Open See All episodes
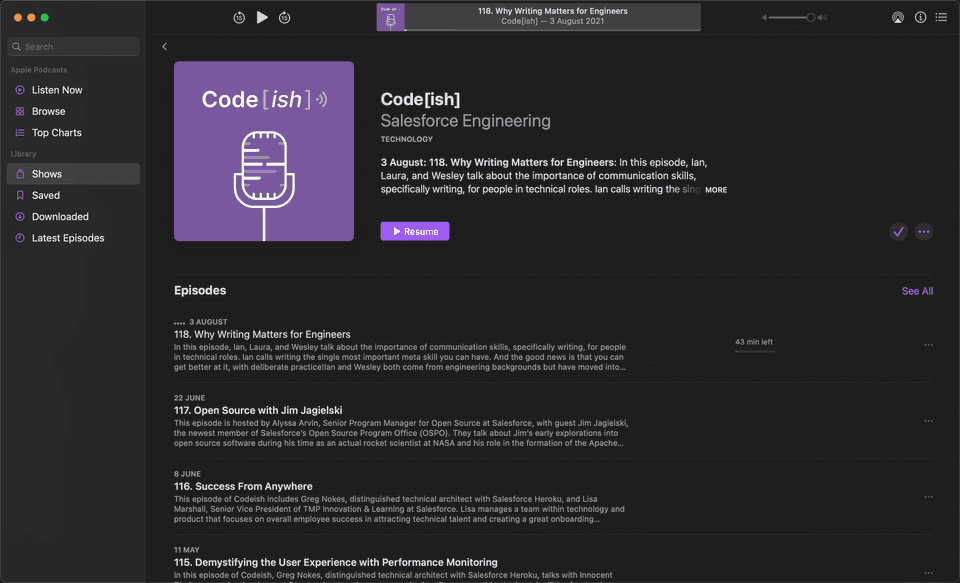Image resolution: width=960 pixels, height=583 pixels. tap(917, 291)
